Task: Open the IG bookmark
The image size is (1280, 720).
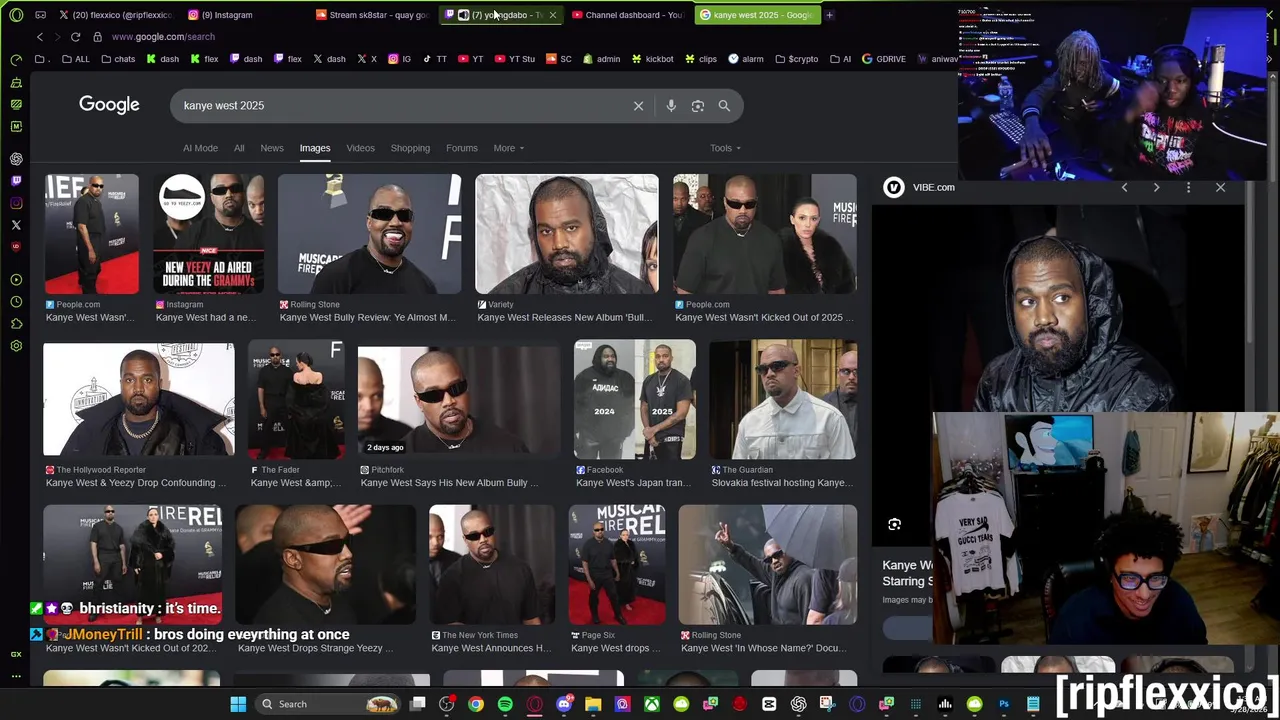Action: (x=399, y=59)
